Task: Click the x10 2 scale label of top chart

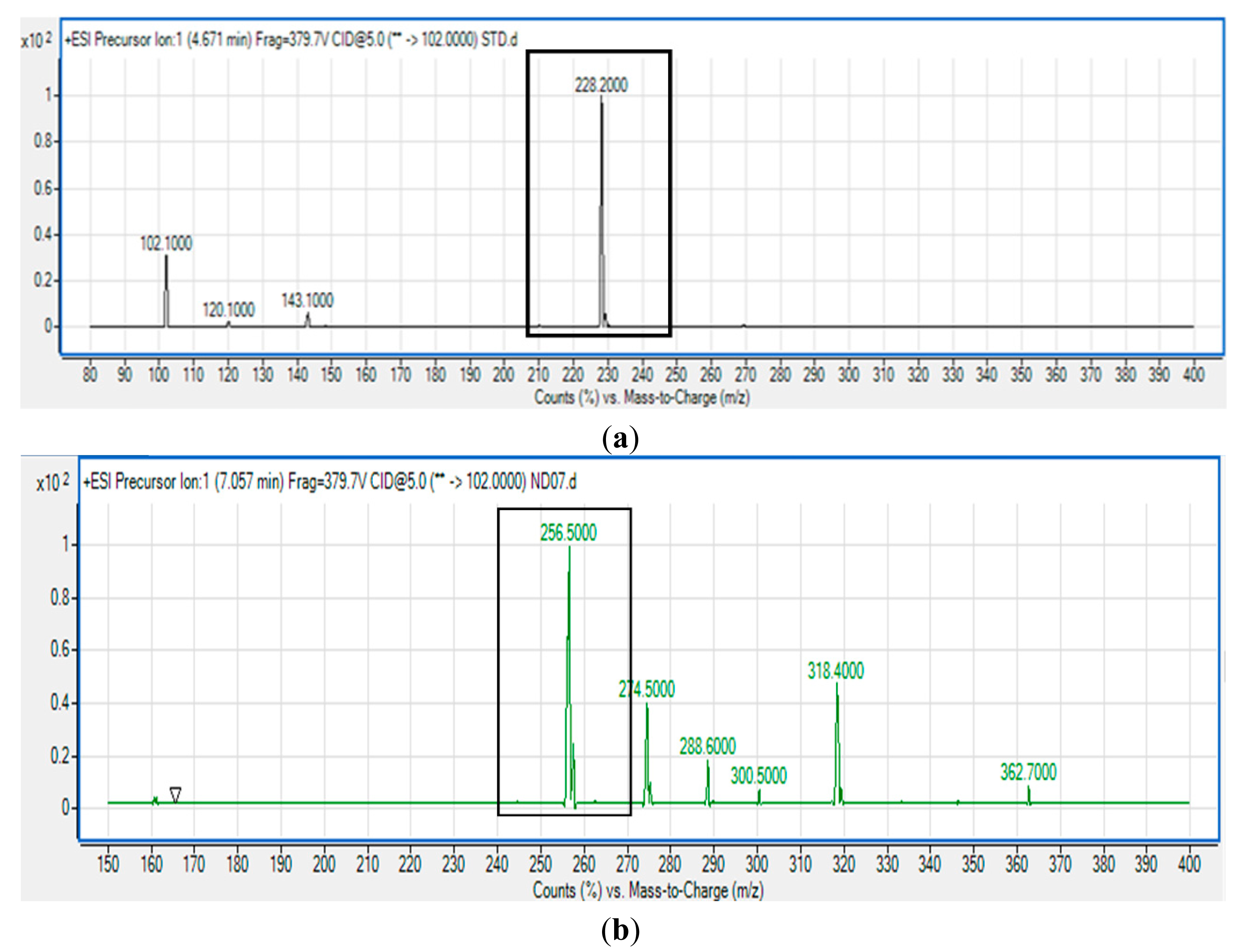Action: tap(36, 40)
